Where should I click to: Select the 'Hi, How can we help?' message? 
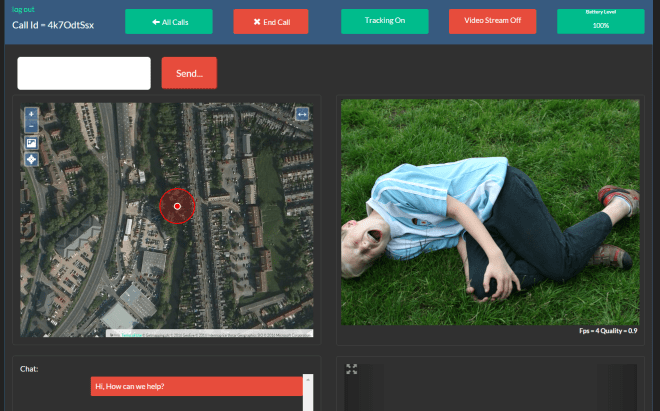click(197, 387)
